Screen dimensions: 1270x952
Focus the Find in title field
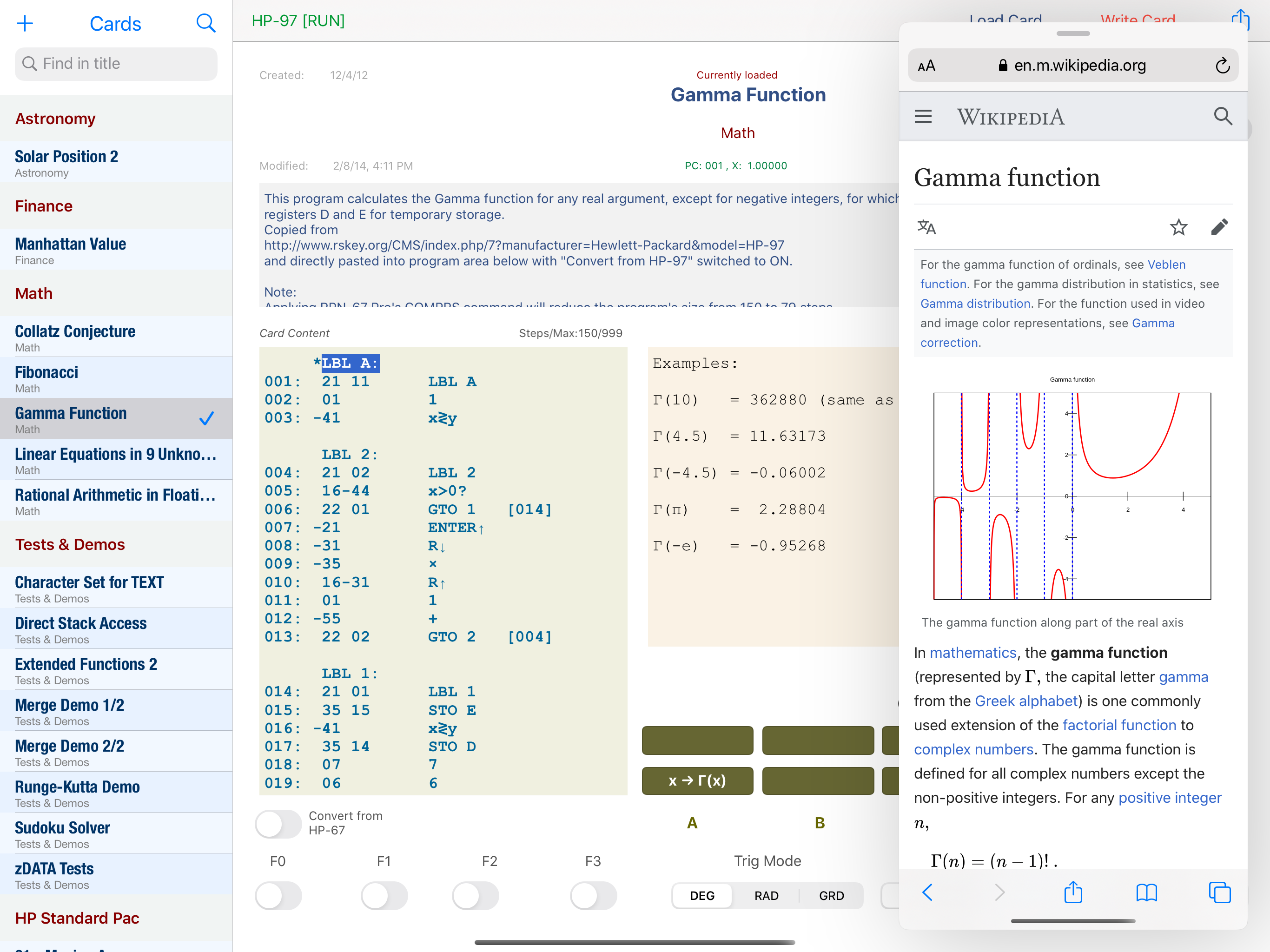116,64
